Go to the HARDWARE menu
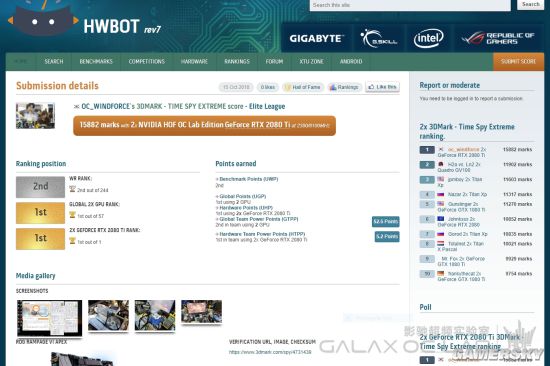This screenshot has width=550, height=366. click(x=194, y=61)
